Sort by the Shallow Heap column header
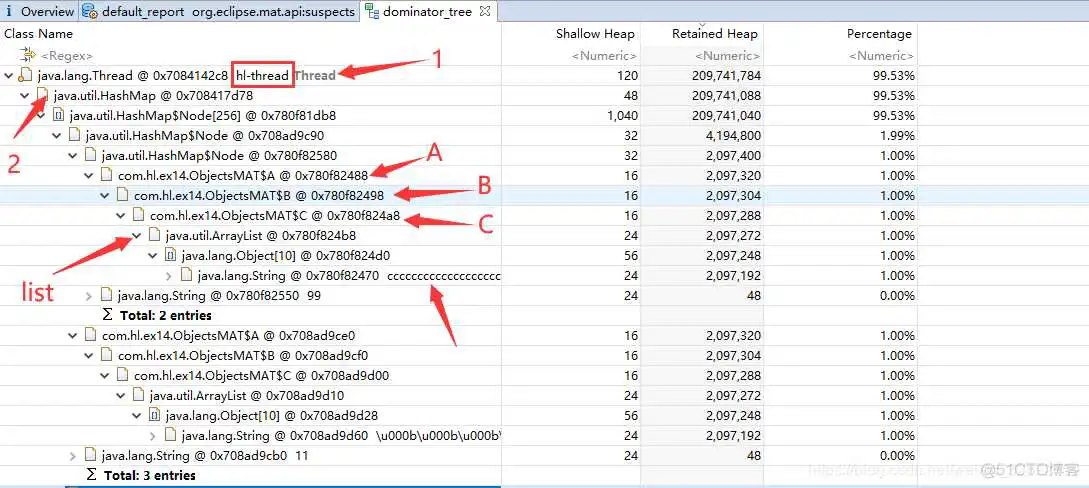The image size is (1089, 488). click(x=595, y=34)
